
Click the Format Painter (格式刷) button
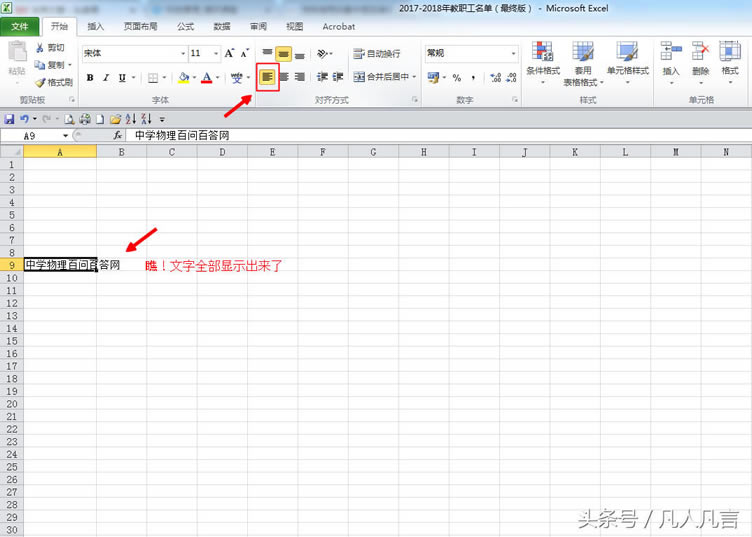(x=53, y=82)
